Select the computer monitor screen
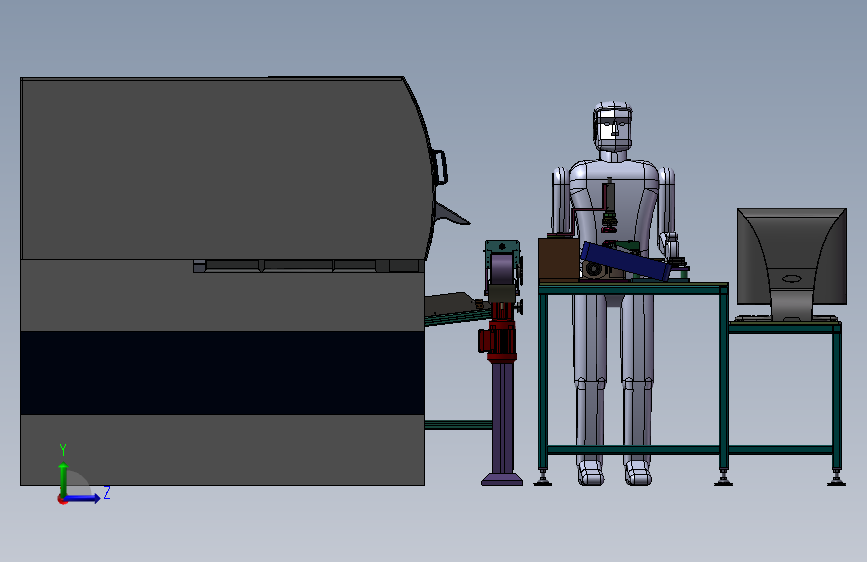867x562 pixels. (792, 256)
